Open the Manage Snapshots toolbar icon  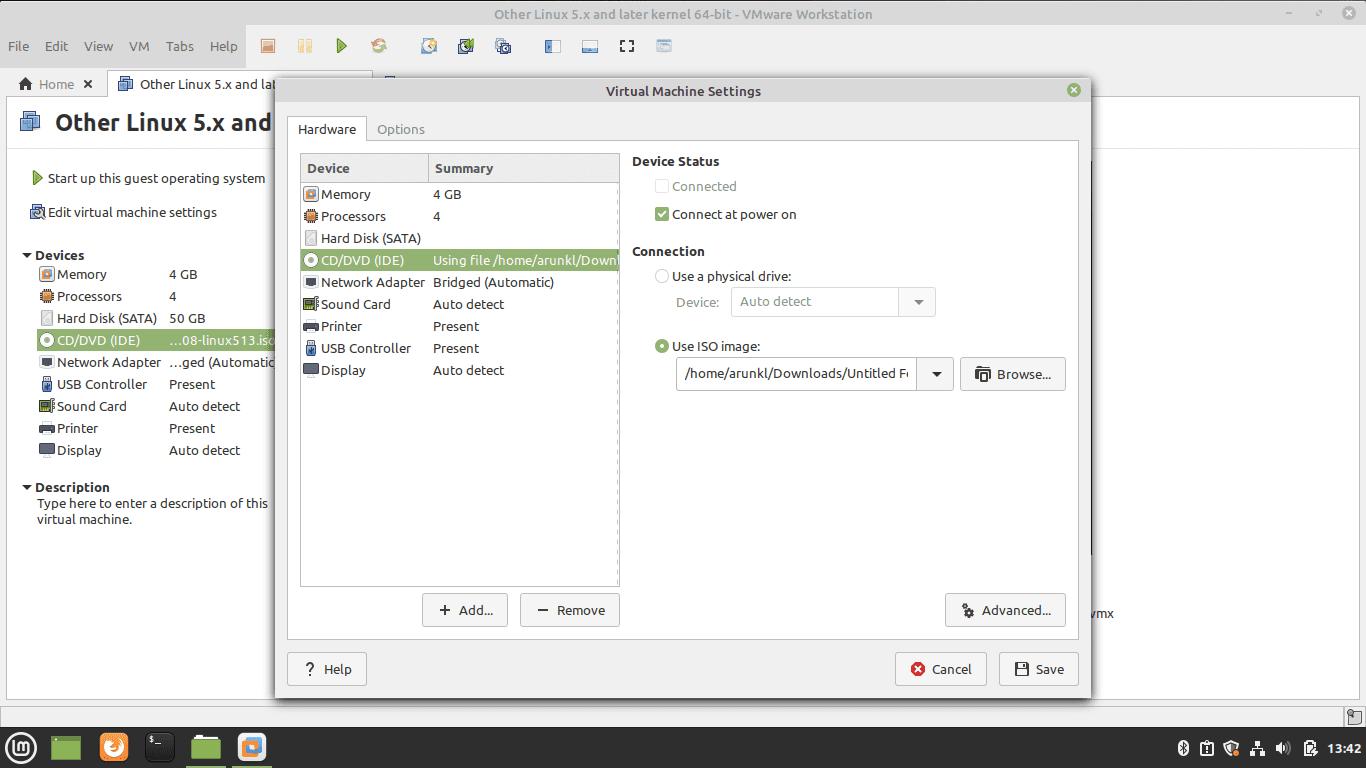[x=503, y=46]
